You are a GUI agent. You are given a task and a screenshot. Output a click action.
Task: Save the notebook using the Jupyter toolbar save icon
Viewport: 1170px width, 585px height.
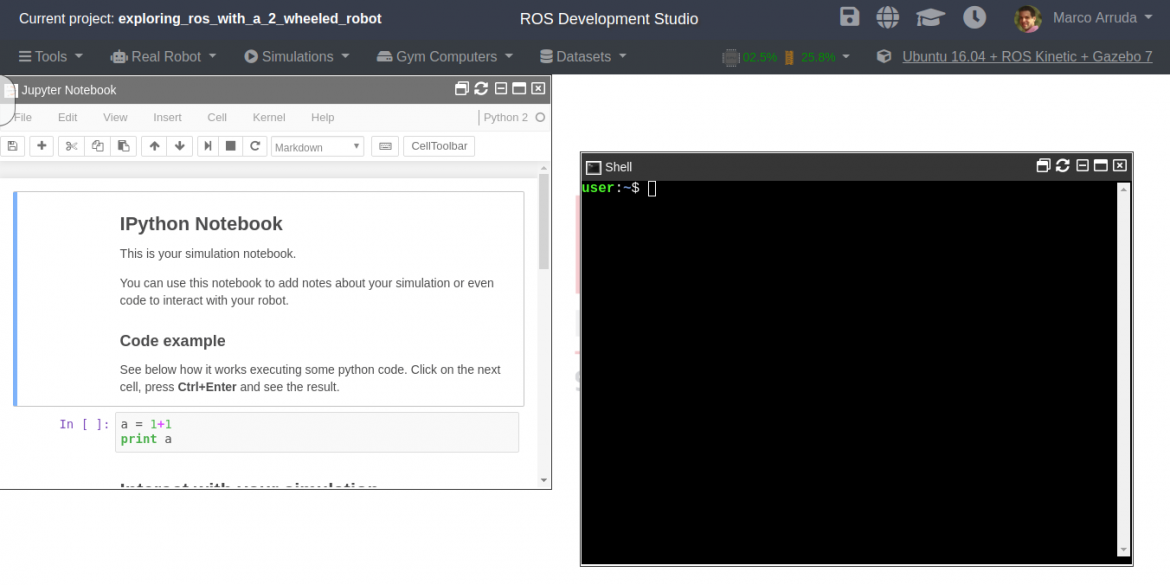click(x=13, y=146)
